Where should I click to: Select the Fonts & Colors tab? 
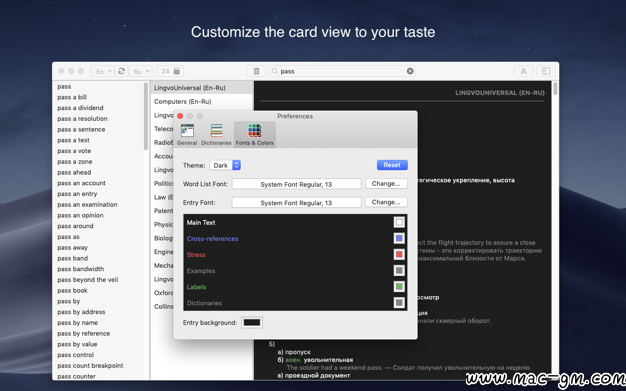pyautogui.click(x=255, y=134)
